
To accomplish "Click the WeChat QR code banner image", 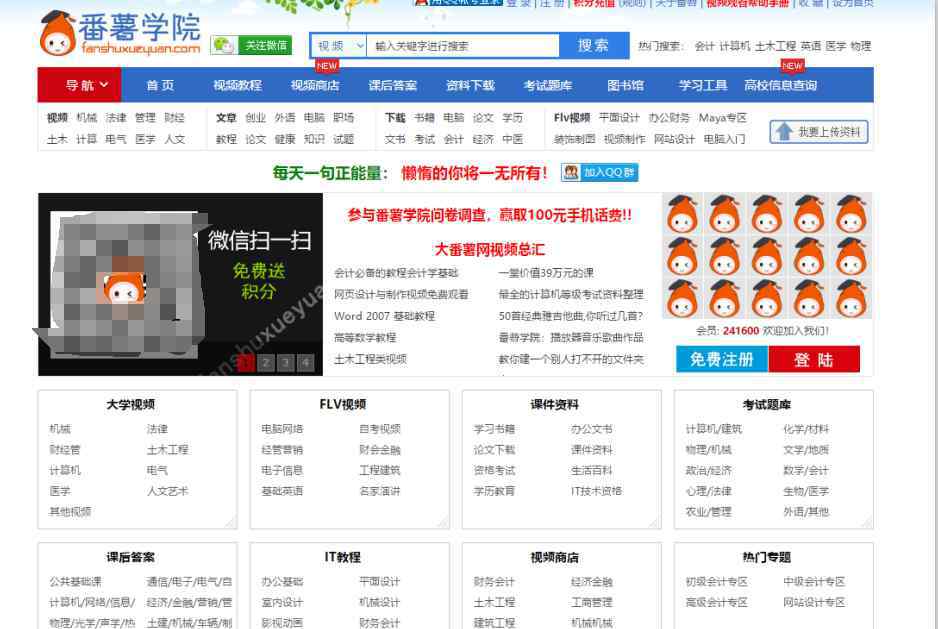I will pos(180,284).
